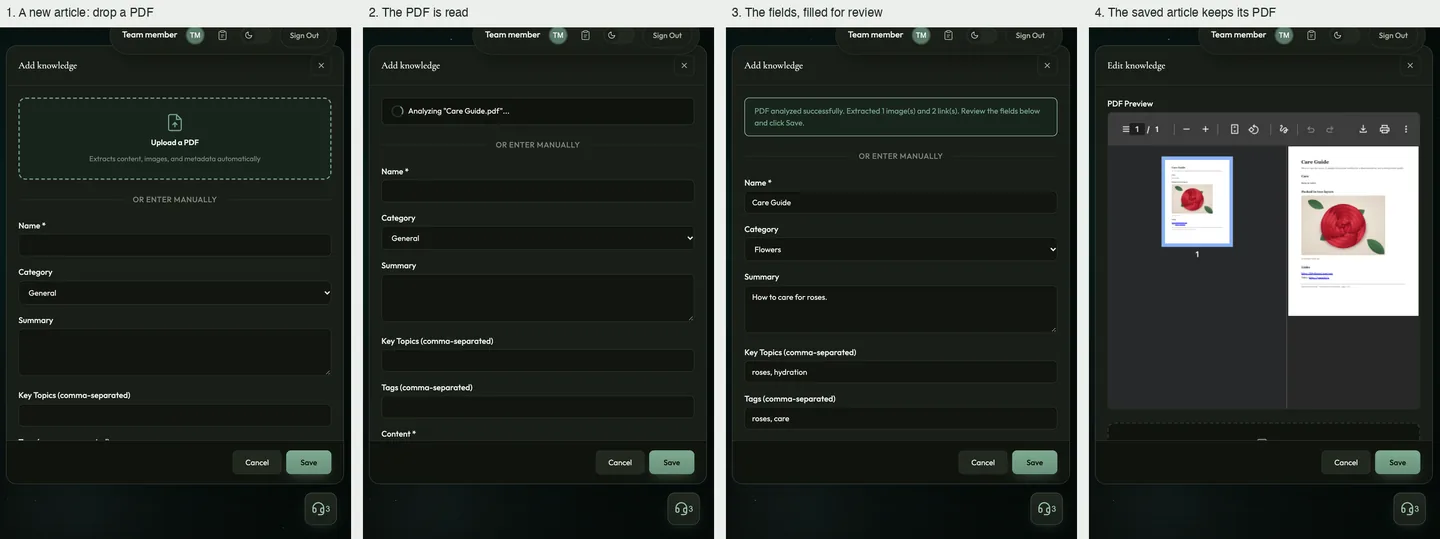The width and height of the screenshot is (1440, 539).
Task: Click the redo arrow in PDF toolbar
Action: [1330, 129]
